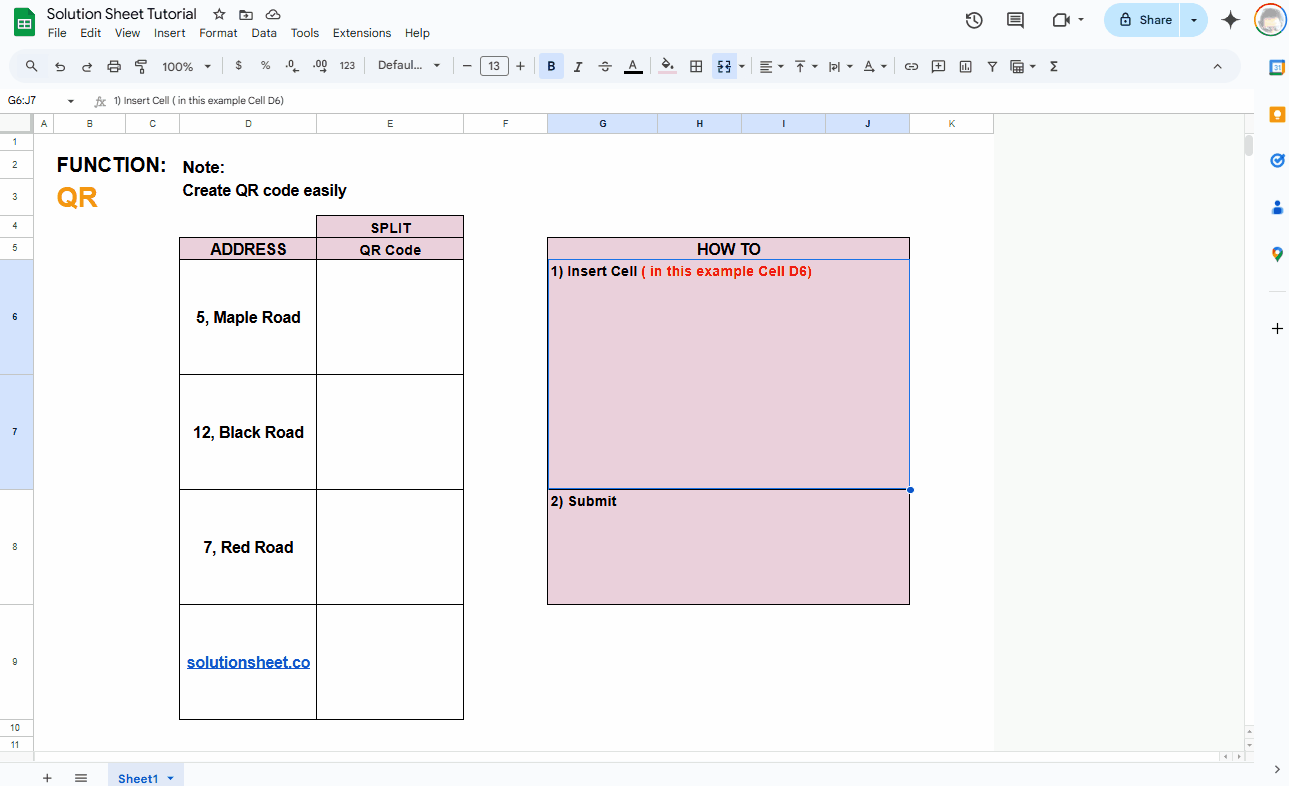Open the Data menu
The height and width of the screenshot is (786, 1289).
264,33
